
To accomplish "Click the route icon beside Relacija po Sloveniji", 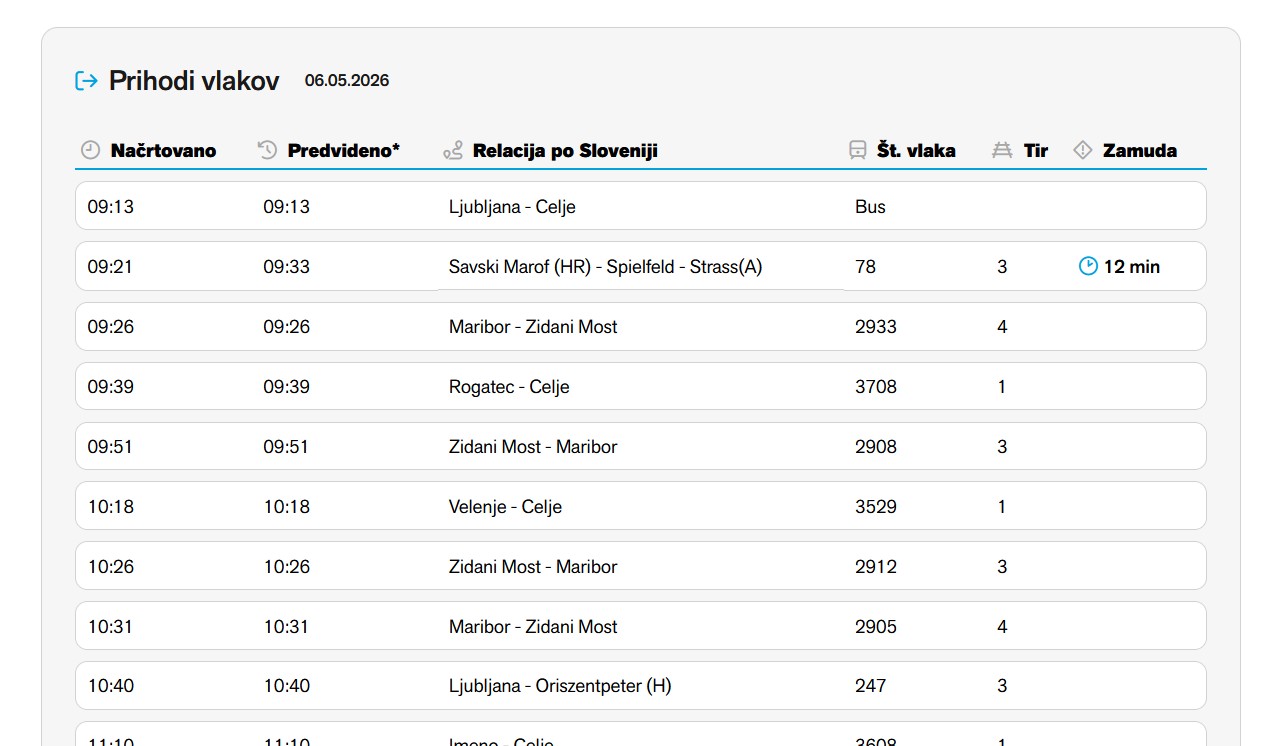I will [x=453, y=150].
